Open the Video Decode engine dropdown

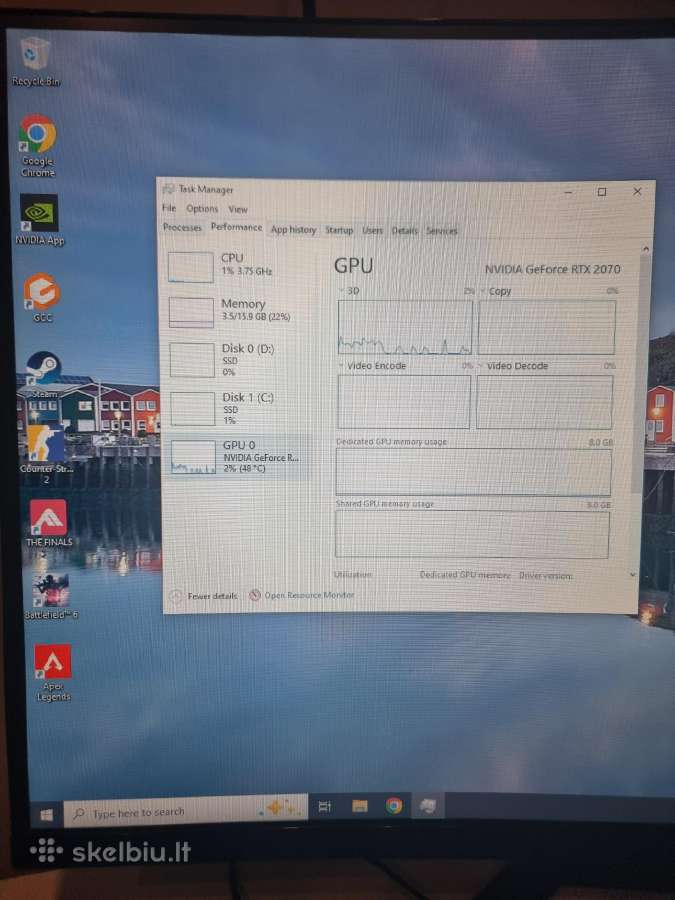tap(482, 365)
